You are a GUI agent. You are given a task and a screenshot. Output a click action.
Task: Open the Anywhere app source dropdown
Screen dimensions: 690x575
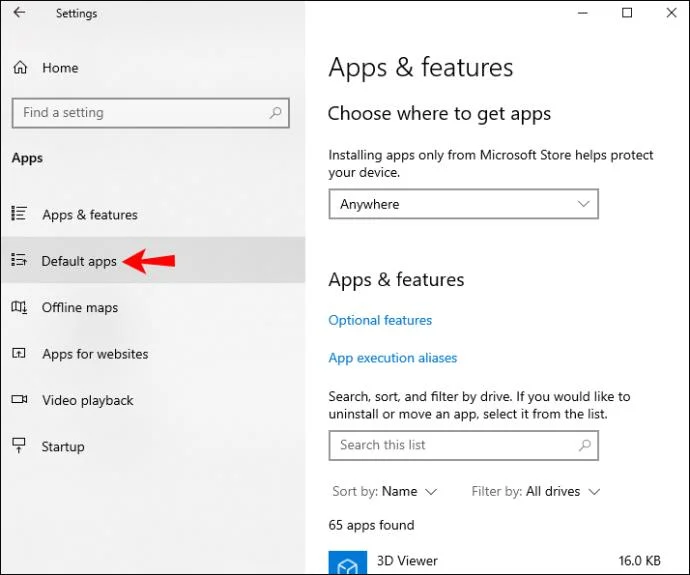pos(463,204)
